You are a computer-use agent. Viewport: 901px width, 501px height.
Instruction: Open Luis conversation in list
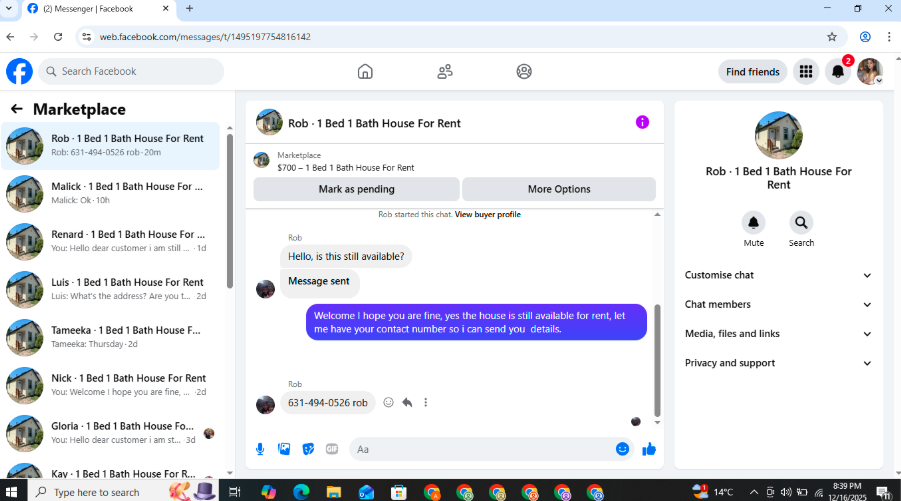[110, 290]
